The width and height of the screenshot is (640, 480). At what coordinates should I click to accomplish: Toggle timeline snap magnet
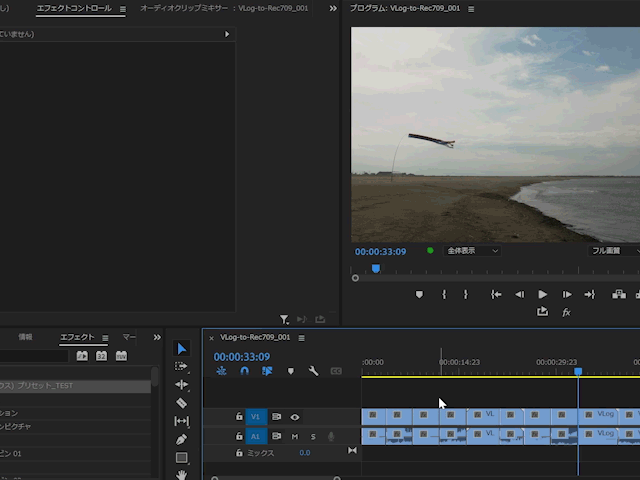coord(245,371)
